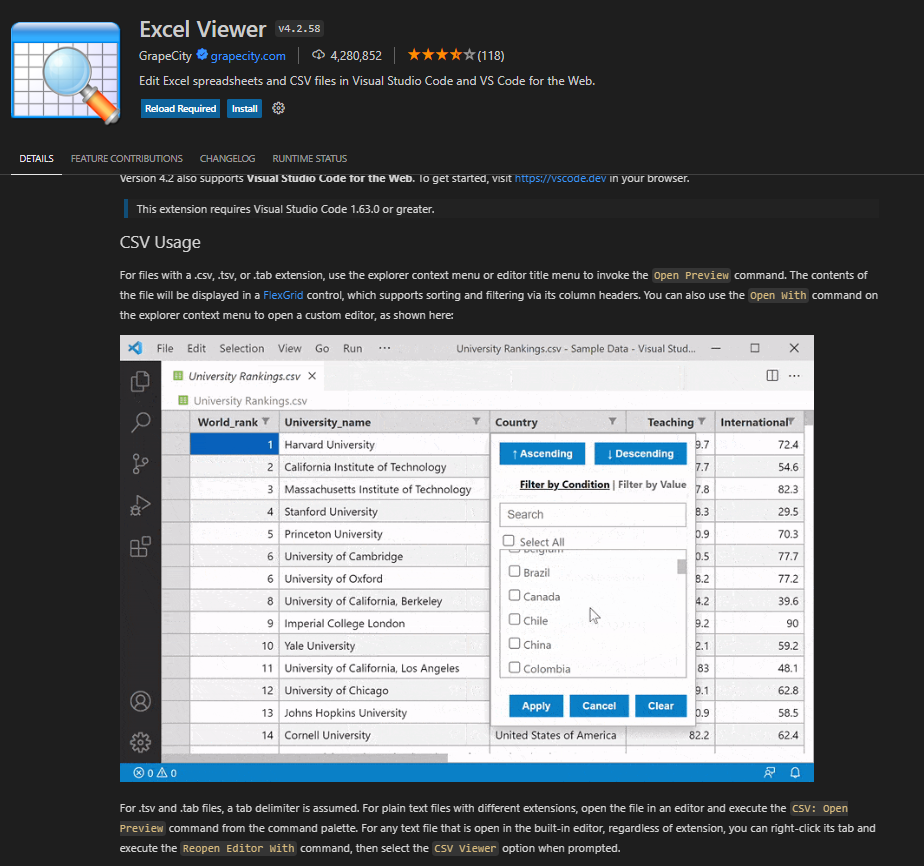Click the grid horizontal scrollbar
Screen dimensions: 924x866
(x=305, y=757)
